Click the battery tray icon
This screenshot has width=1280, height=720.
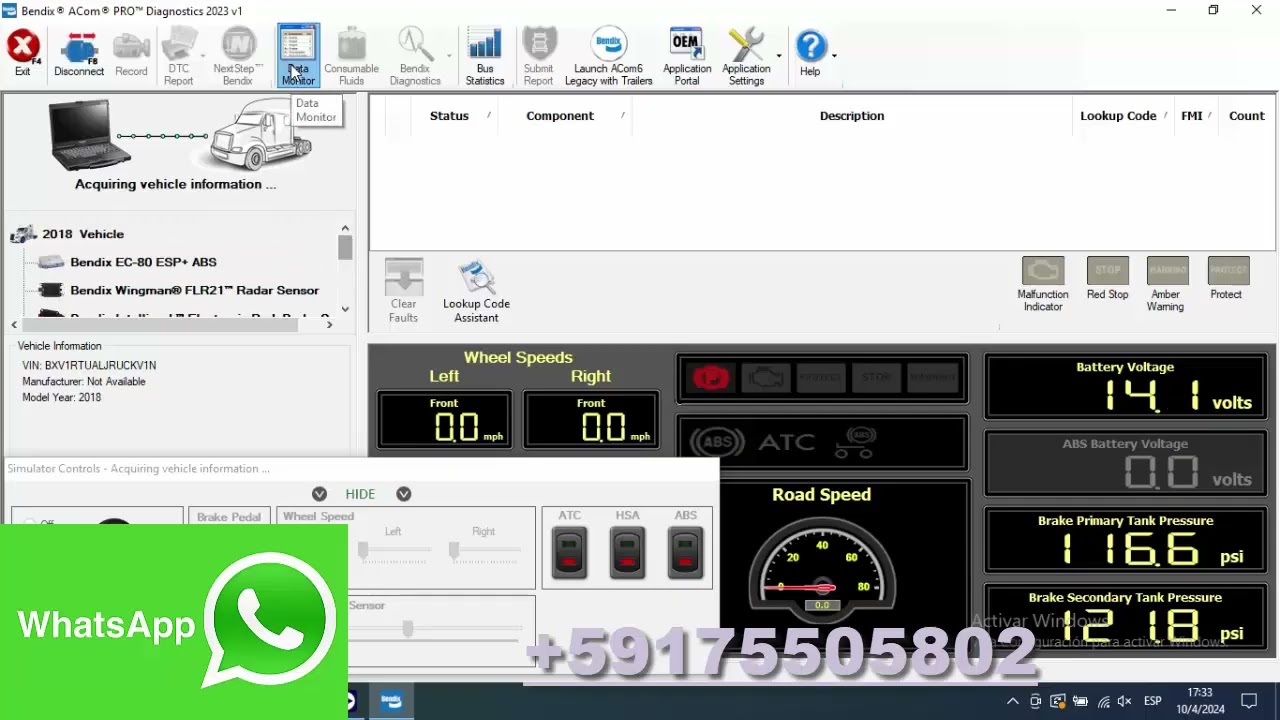(x=1080, y=701)
